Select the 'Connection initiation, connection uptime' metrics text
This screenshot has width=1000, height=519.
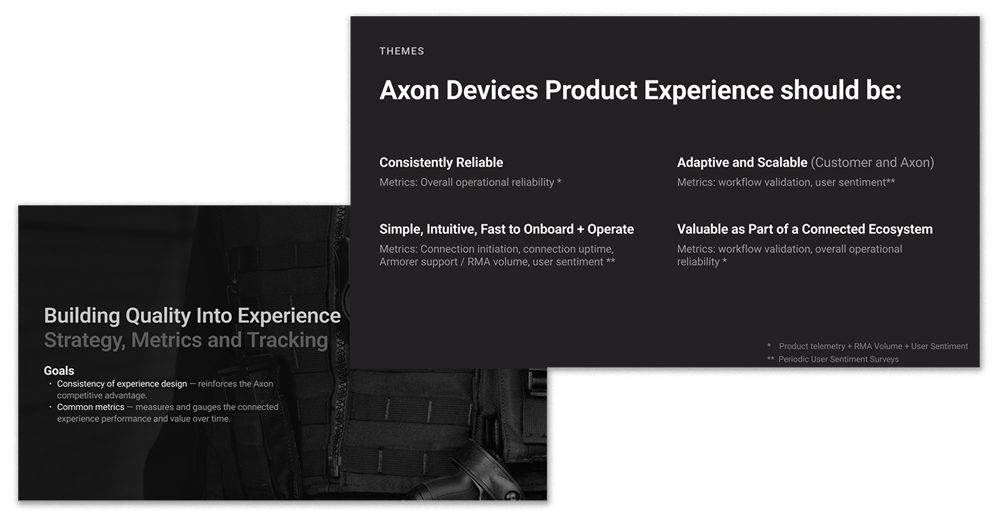click(x=497, y=256)
